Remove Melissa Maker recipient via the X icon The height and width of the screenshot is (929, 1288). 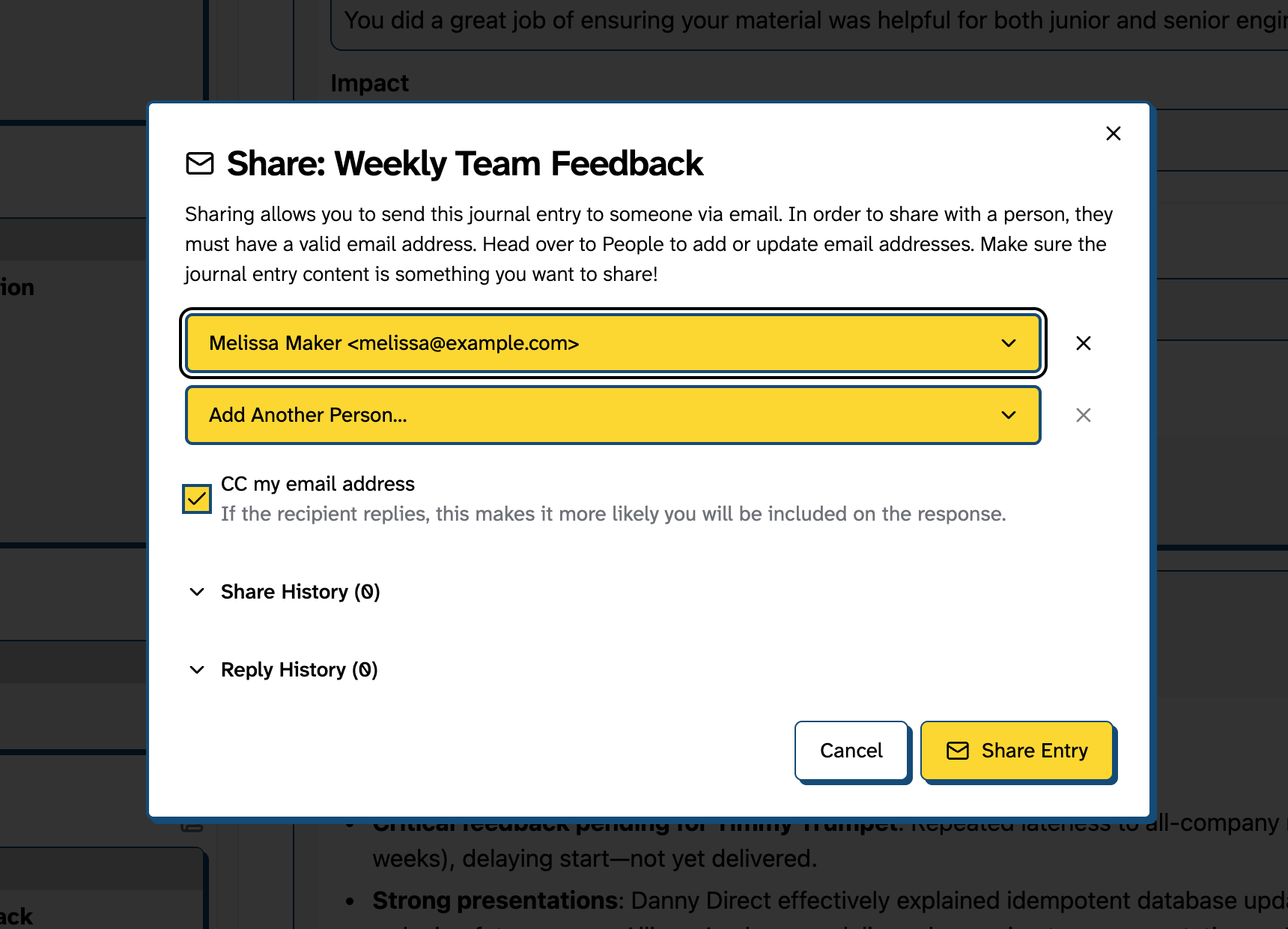1083,343
